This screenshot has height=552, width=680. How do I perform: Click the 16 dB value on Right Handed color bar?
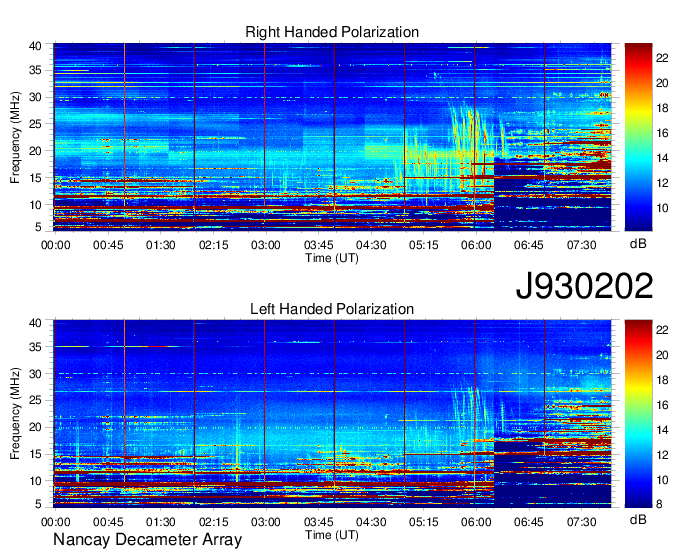click(662, 133)
